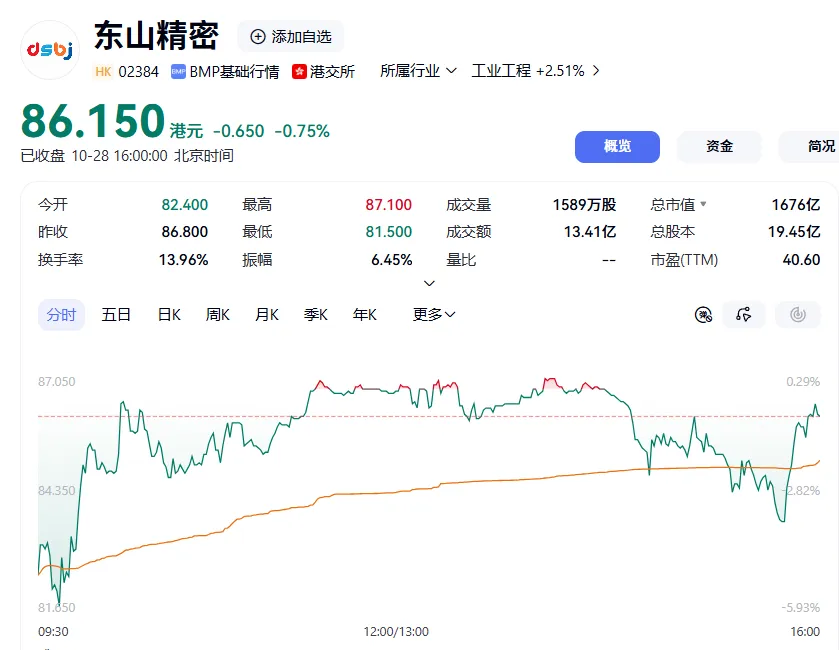The image size is (839, 650).
Task: Select the 月K chart tab
Action: click(x=267, y=315)
